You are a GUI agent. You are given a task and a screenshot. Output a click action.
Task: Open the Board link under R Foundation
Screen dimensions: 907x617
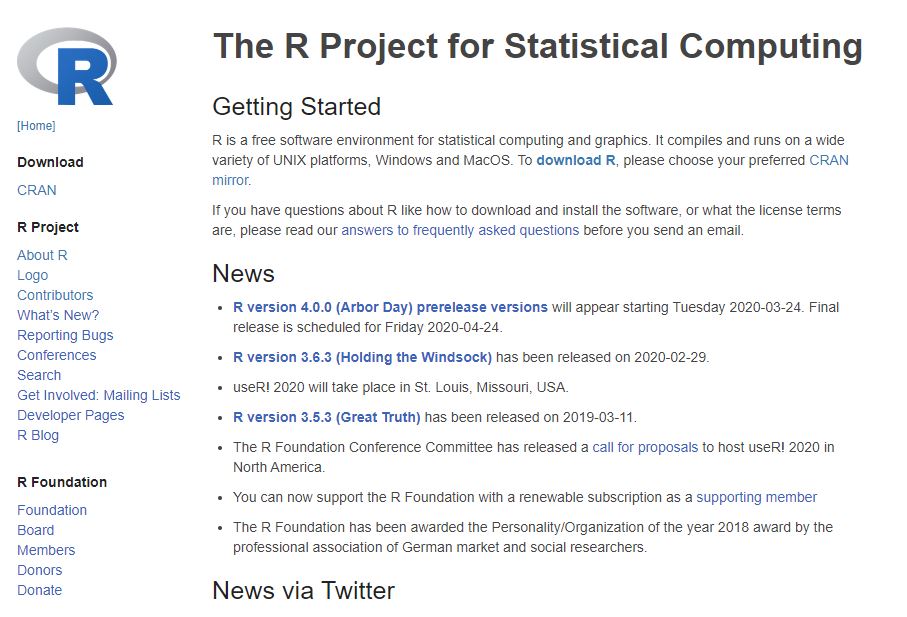(x=36, y=530)
